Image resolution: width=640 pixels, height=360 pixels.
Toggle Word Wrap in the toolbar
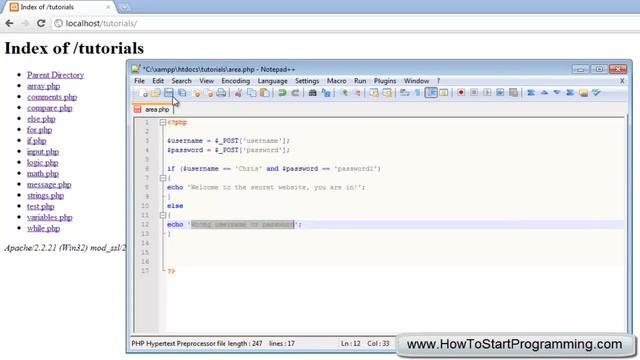tap(404, 93)
